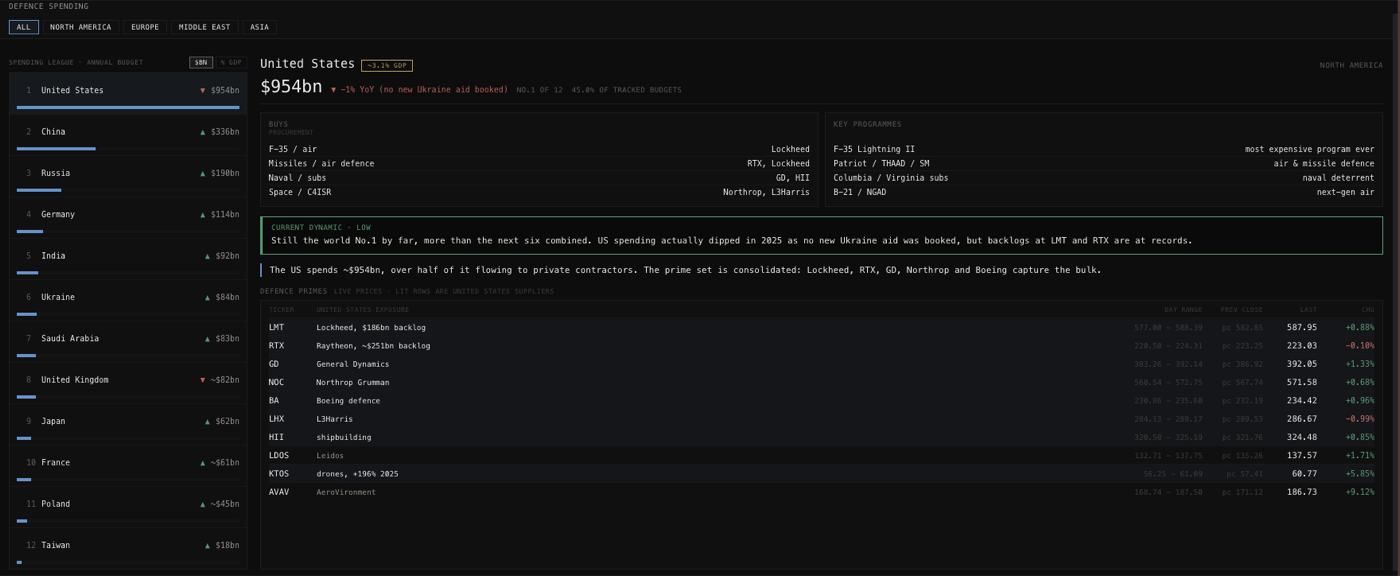1400x576 pixels.
Task: Open the RTX Raytheon ticker row
Action: pyautogui.click(x=822, y=345)
